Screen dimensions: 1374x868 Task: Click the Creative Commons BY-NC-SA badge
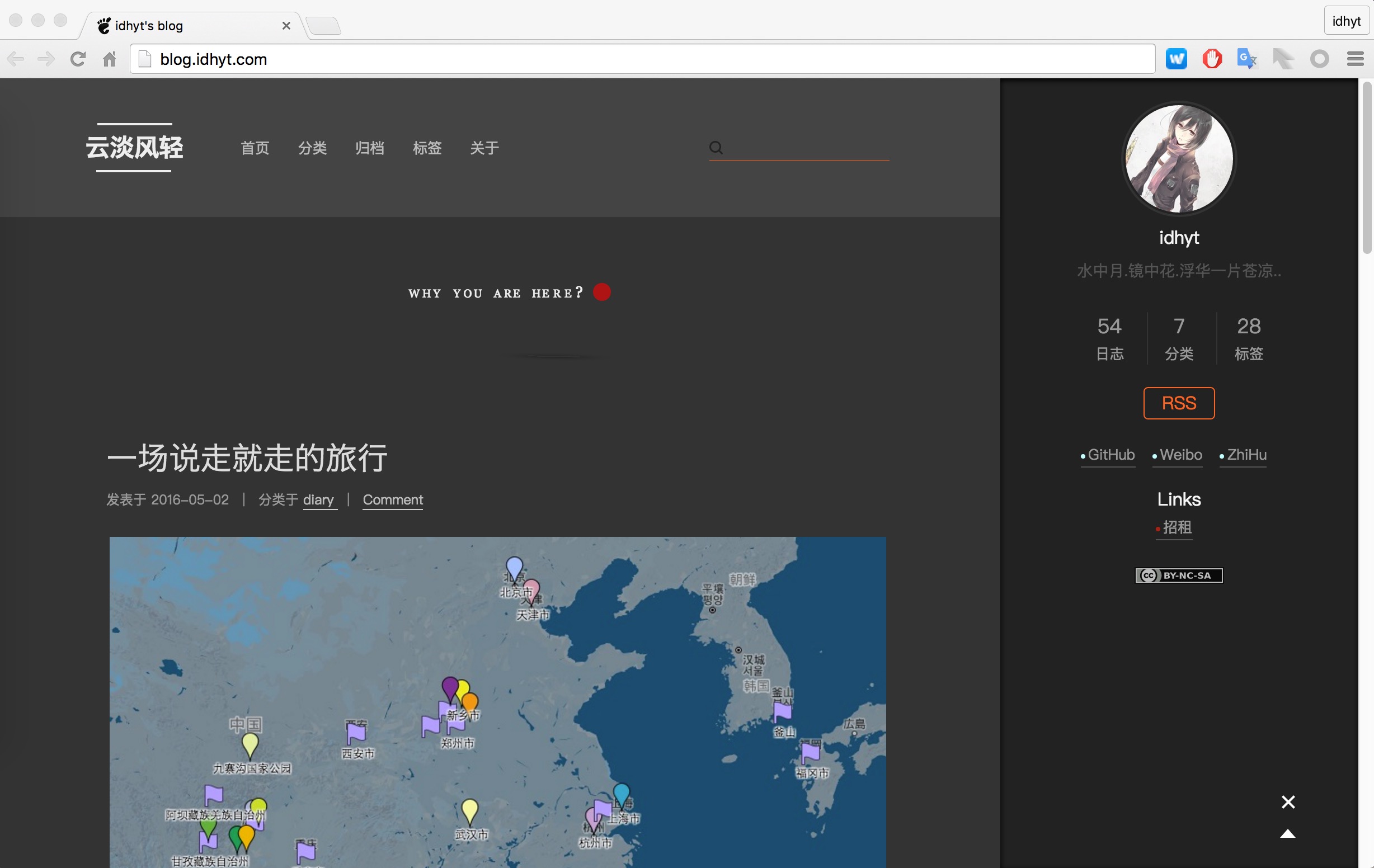pyautogui.click(x=1178, y=575)
